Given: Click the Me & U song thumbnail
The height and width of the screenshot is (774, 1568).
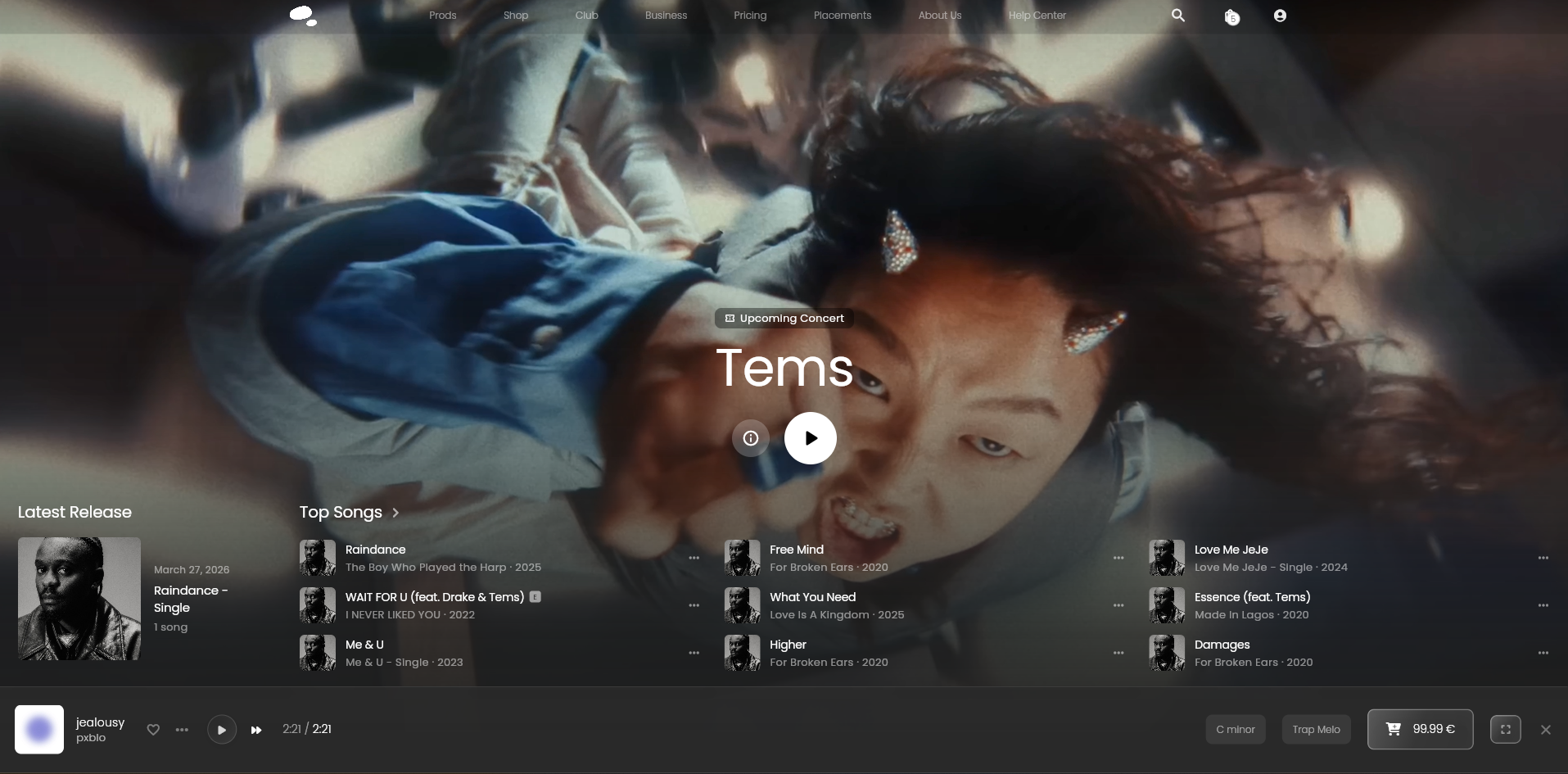Looking at the screenshot, I should (318, 653).
